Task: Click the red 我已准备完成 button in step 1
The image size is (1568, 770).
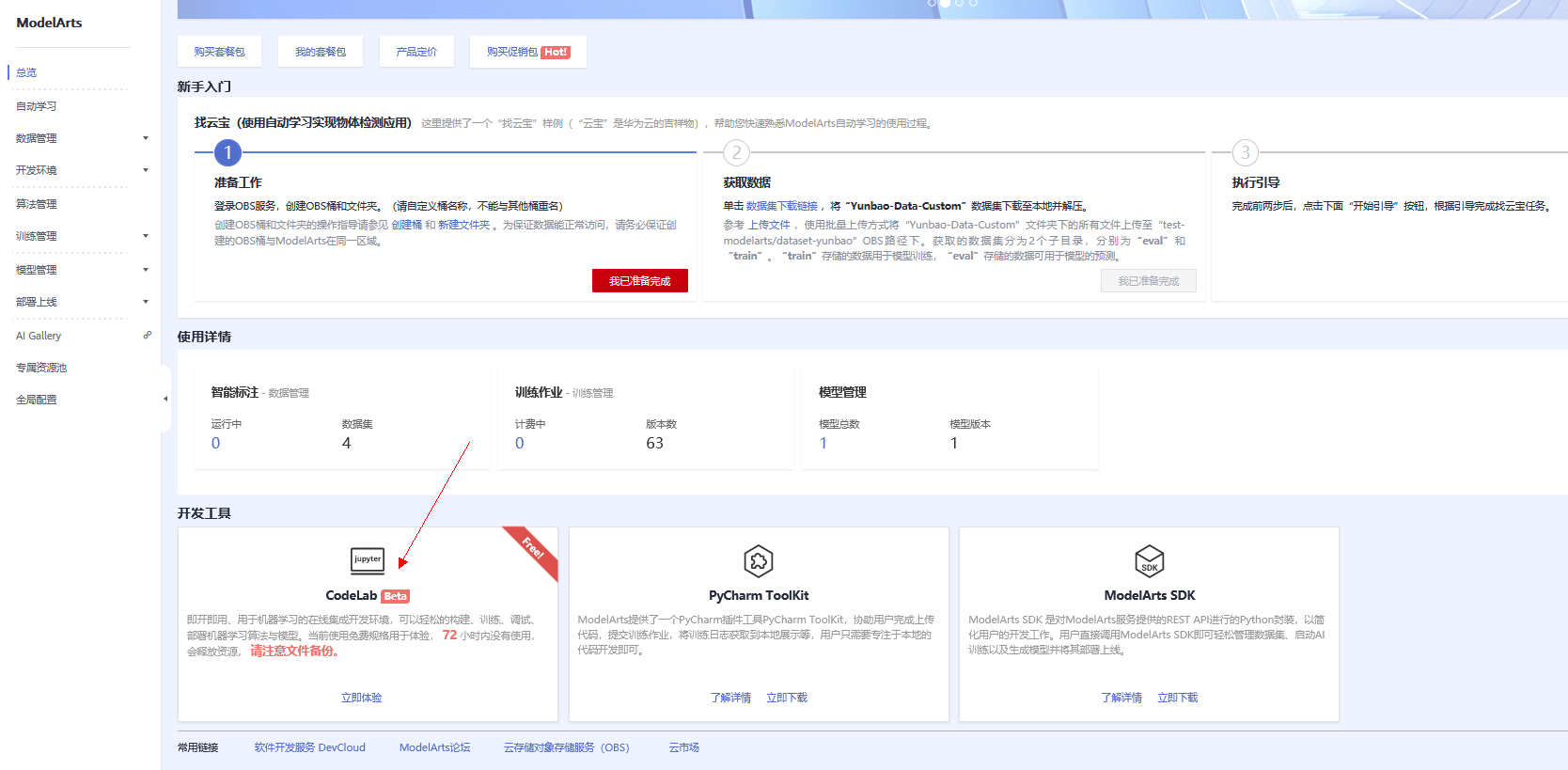Action: (640, 281)
